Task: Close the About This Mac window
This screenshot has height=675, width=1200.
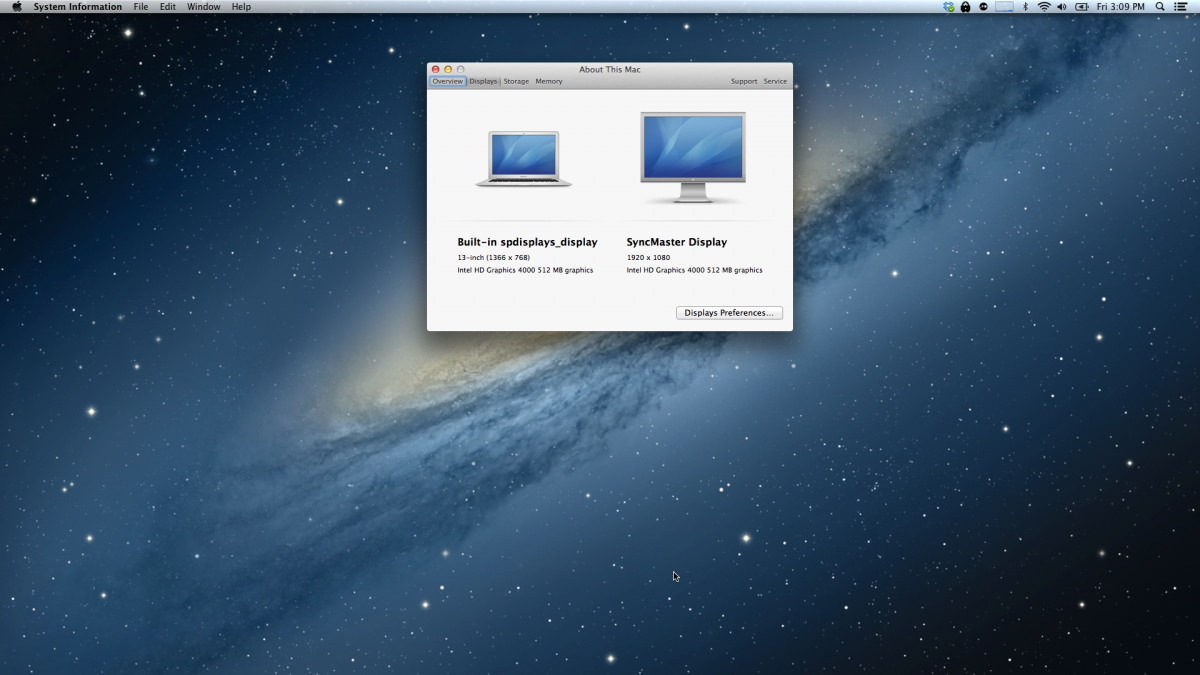Action: tap(436, 69)
